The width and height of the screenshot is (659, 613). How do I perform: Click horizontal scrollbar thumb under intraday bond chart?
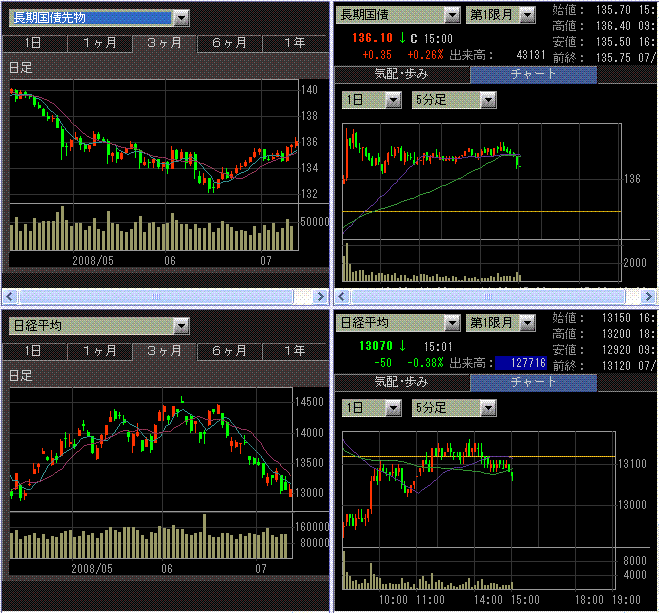(488, 297)
